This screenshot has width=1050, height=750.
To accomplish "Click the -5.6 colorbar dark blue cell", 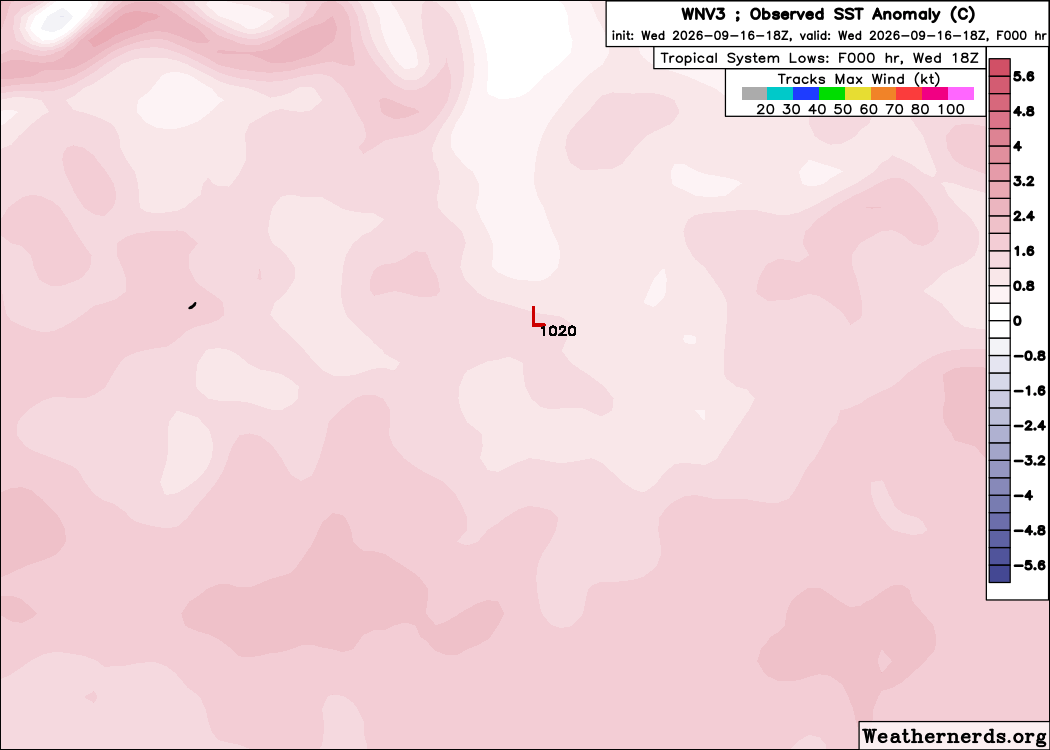I will coord(999,574).
